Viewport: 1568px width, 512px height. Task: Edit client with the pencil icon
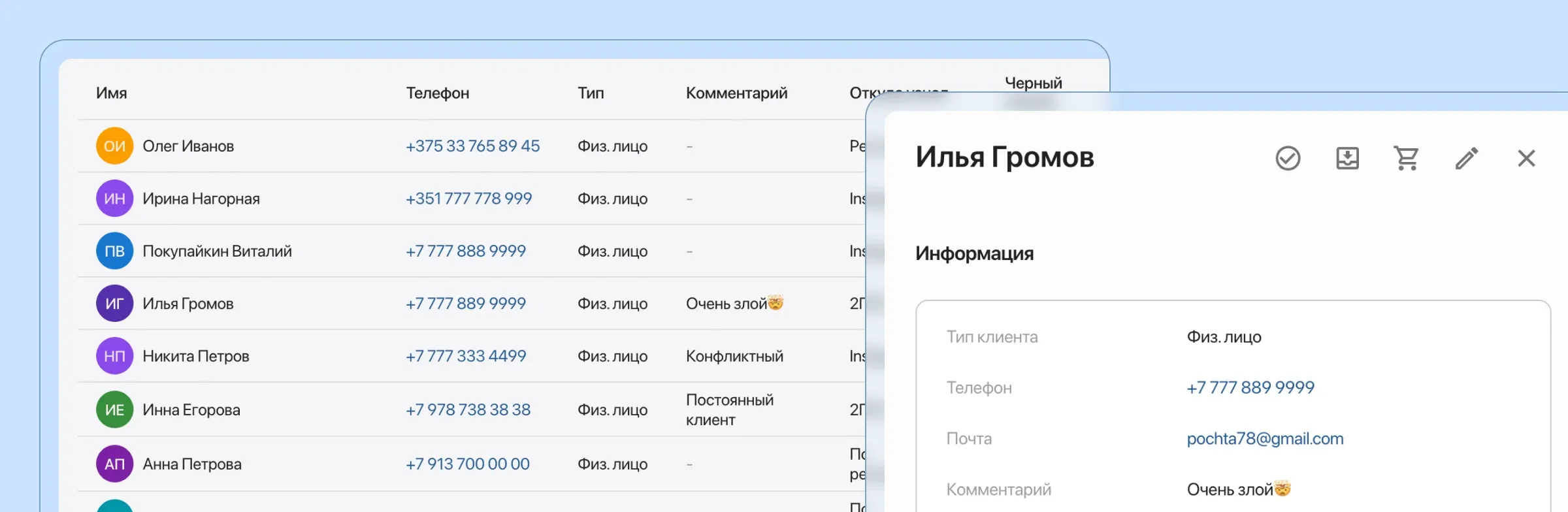[x=1467, y=158]
